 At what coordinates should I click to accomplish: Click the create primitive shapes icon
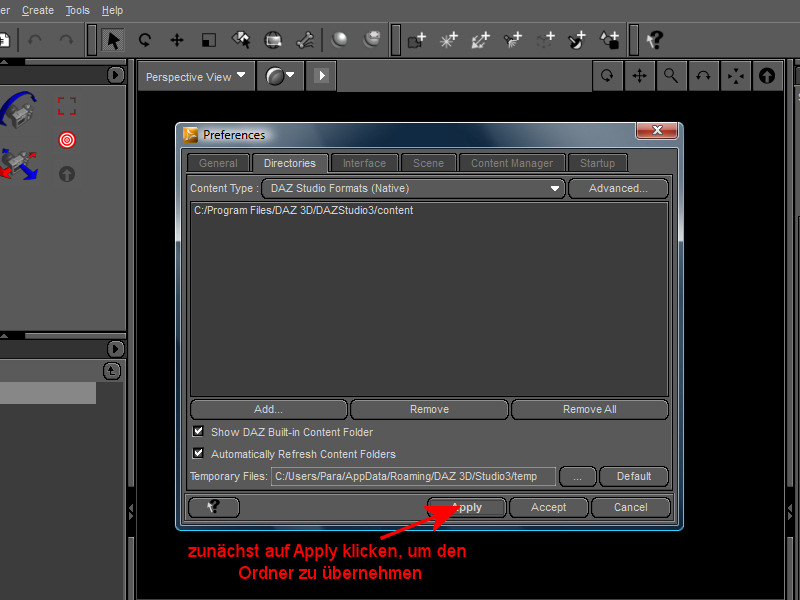610,40
